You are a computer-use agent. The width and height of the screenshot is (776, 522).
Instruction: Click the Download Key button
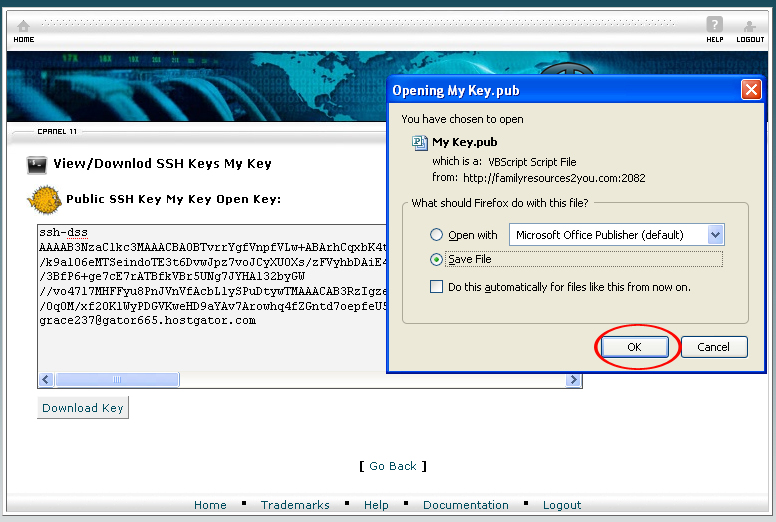[83, 408]
